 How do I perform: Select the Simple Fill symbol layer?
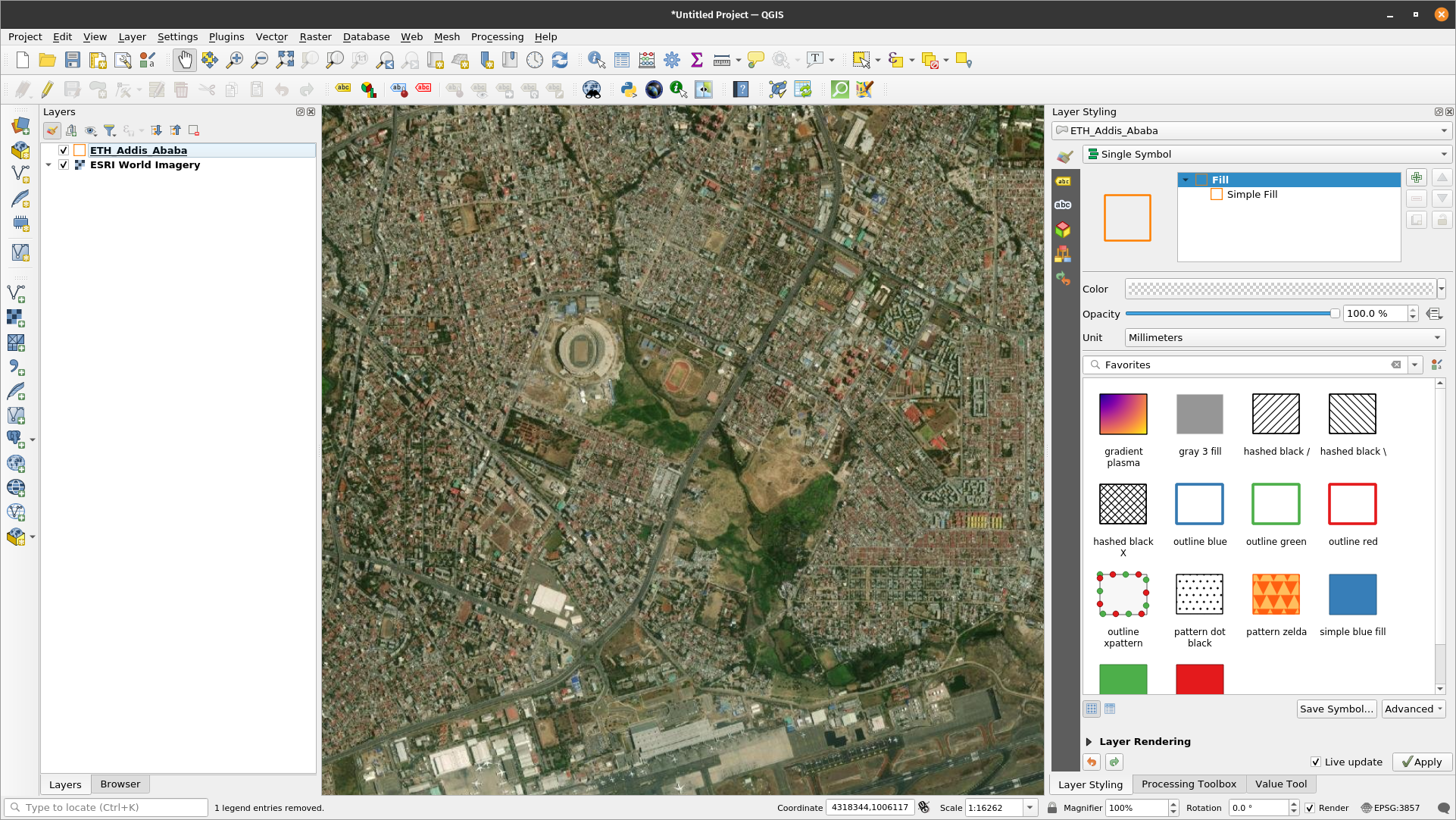point(1251,195)
